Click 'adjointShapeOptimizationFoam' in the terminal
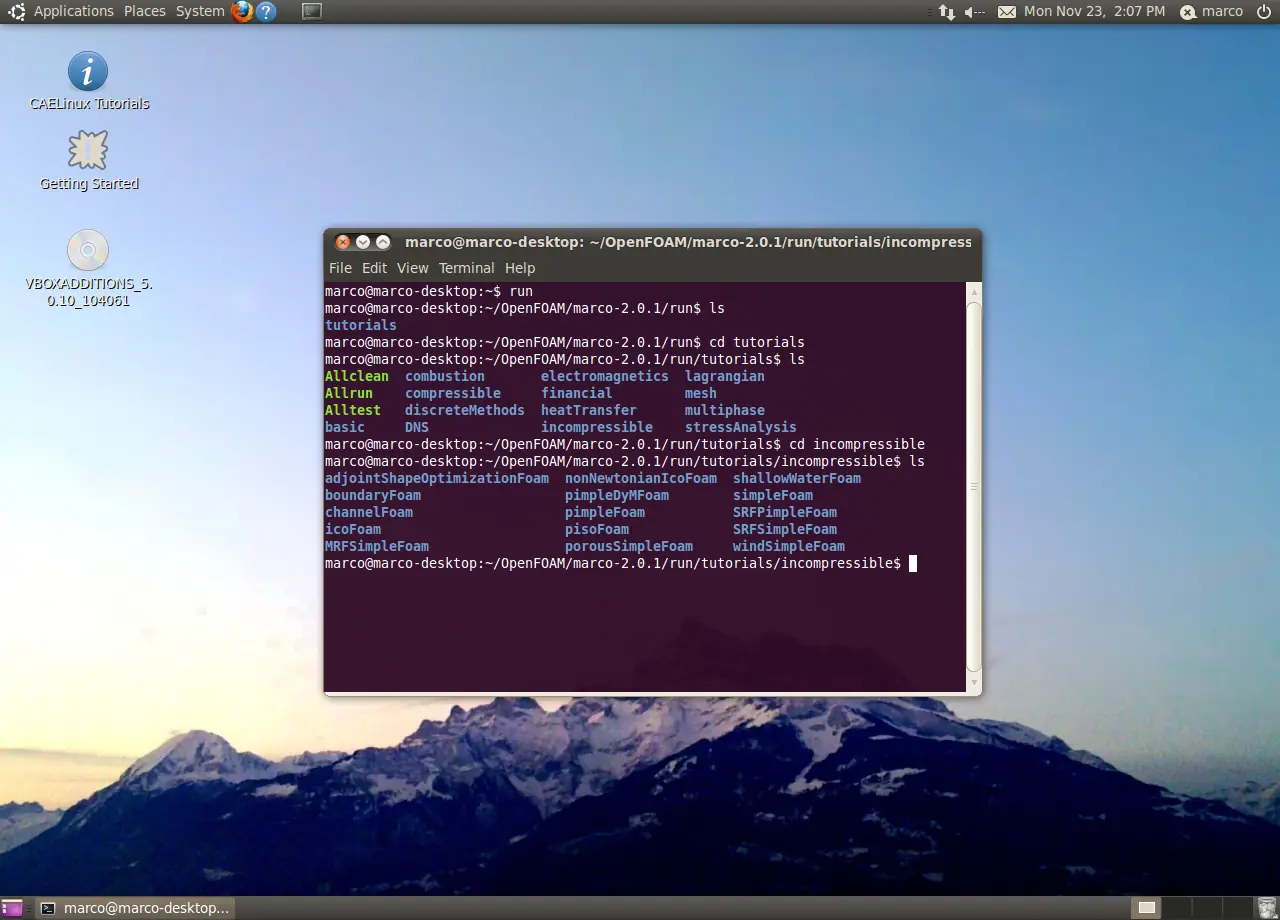This screenshot has width=1280, height=920. (x=437, y=479)
